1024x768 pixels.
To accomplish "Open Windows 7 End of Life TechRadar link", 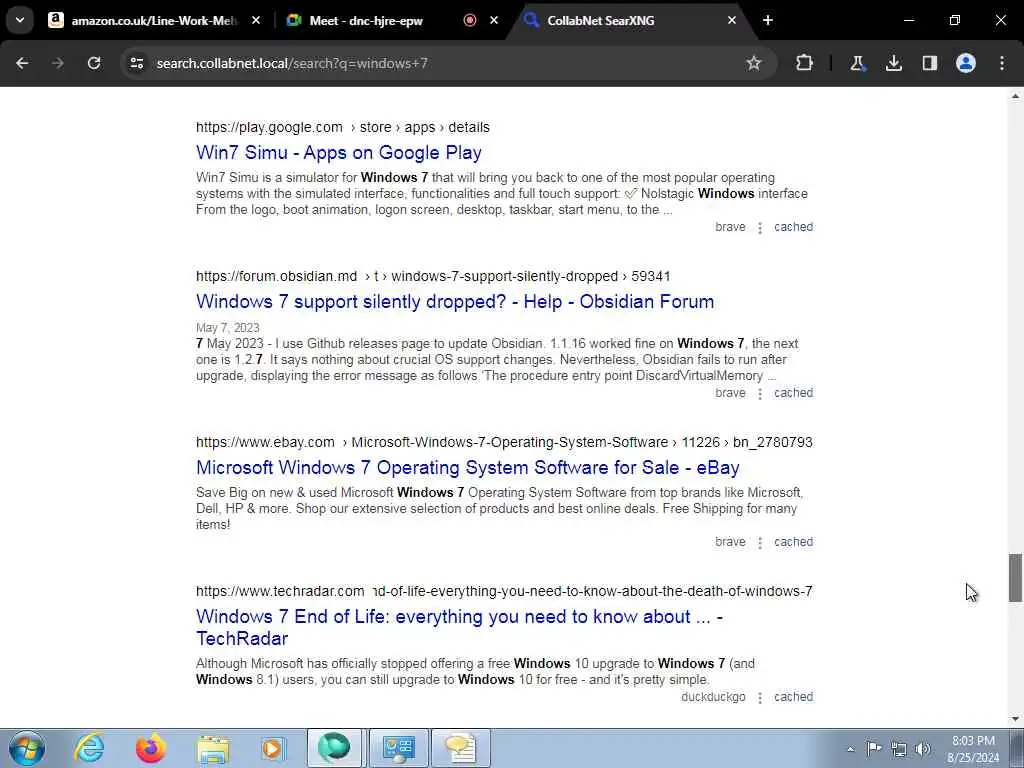I will coord(459,627).
